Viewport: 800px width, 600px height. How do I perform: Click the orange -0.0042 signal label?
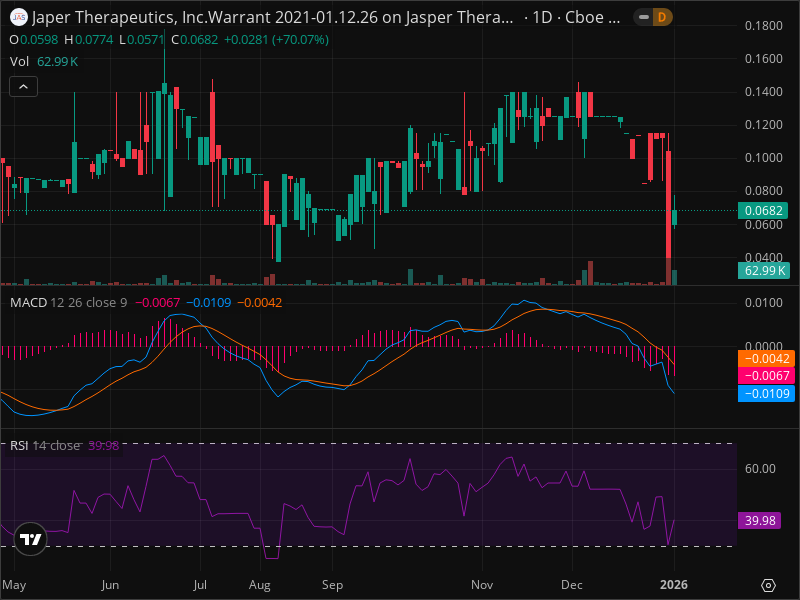766,359
